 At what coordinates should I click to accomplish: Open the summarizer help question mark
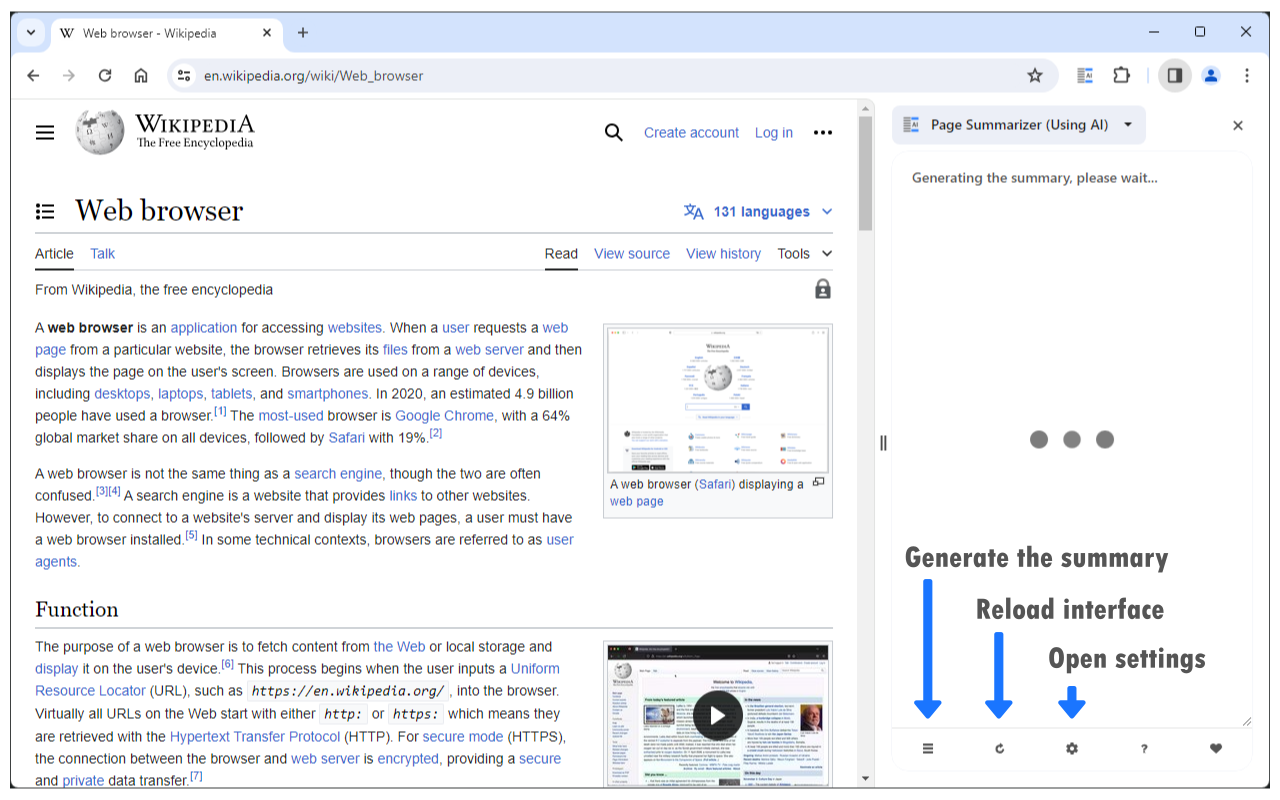click(1144, 748)
